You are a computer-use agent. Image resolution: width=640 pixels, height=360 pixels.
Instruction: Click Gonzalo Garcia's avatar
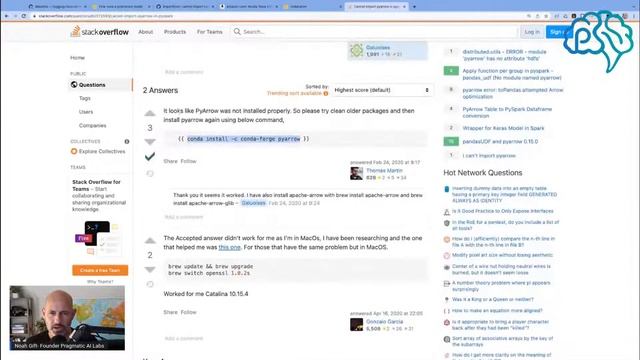356,324
